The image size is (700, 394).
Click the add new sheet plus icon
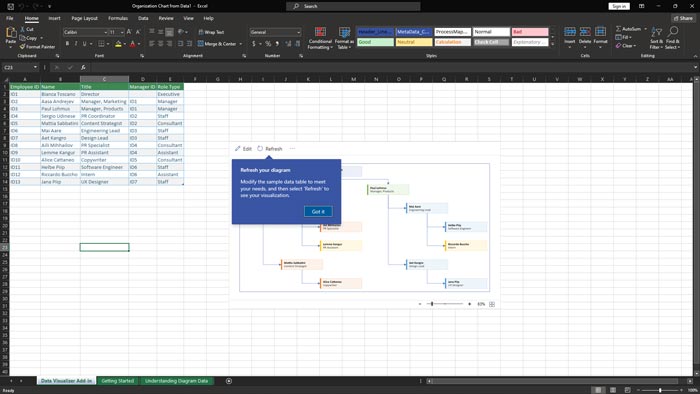coord(229,381)
